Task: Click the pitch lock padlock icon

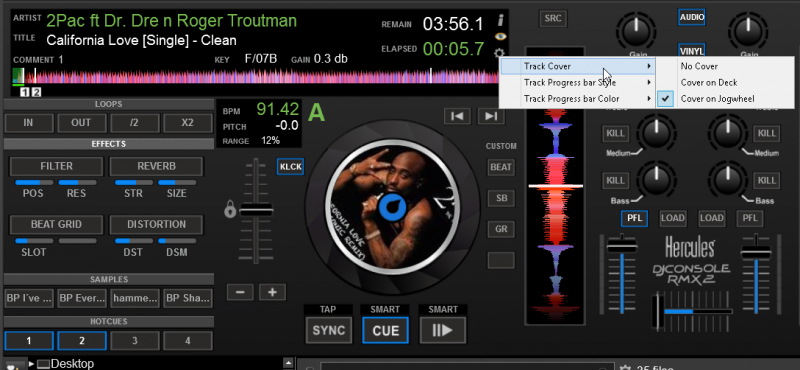Action: pos(230,210)
